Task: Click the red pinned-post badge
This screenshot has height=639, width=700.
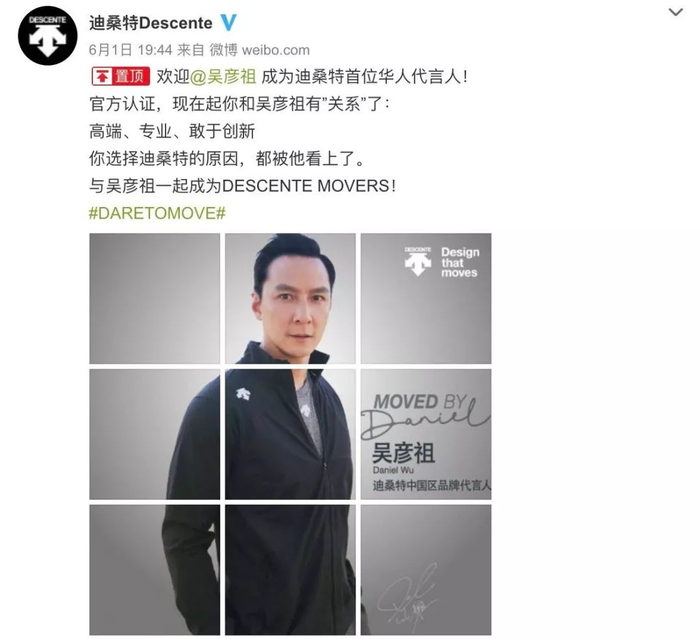Action: 121,76
